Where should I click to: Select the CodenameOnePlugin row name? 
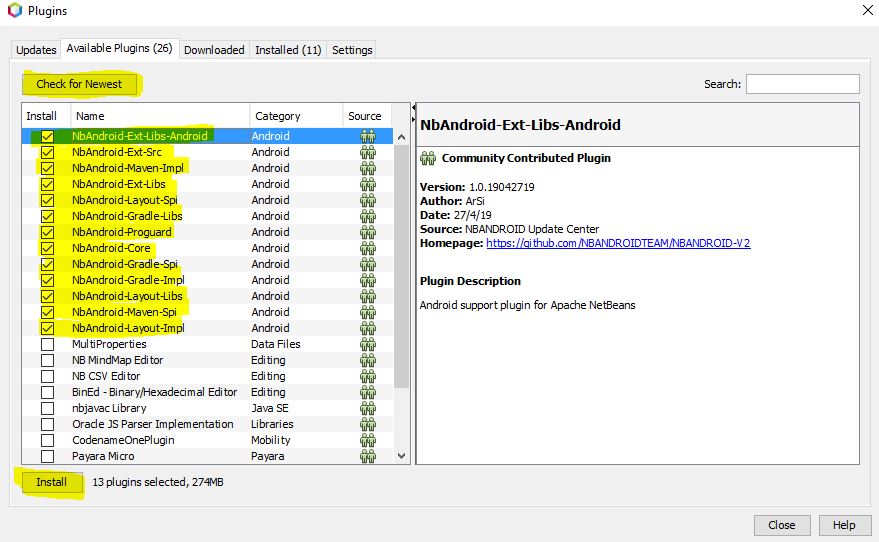(123, 440)
